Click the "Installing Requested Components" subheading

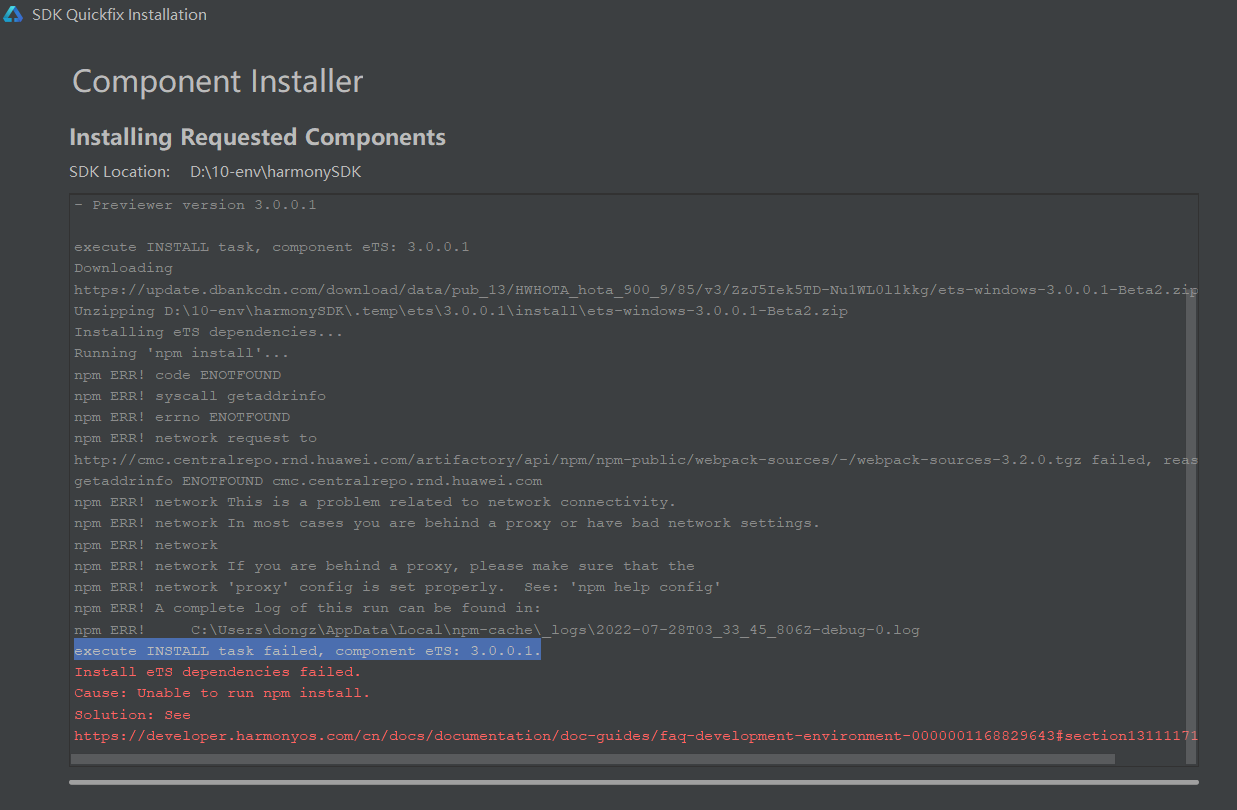pos(258,137)
